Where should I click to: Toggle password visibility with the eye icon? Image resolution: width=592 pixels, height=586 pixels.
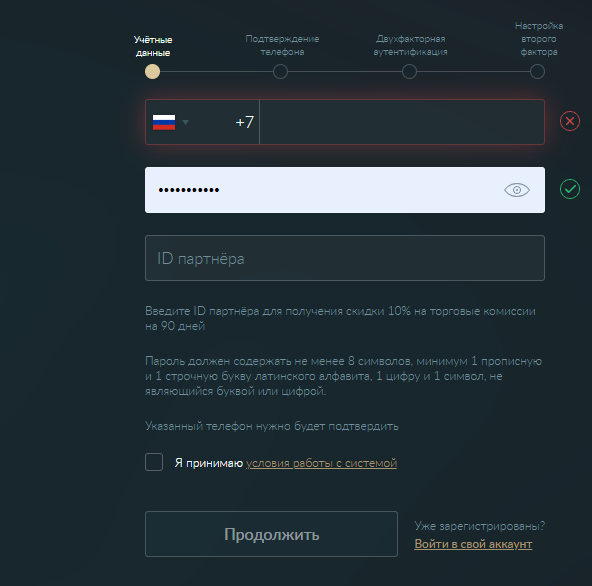tap(517, 190)
